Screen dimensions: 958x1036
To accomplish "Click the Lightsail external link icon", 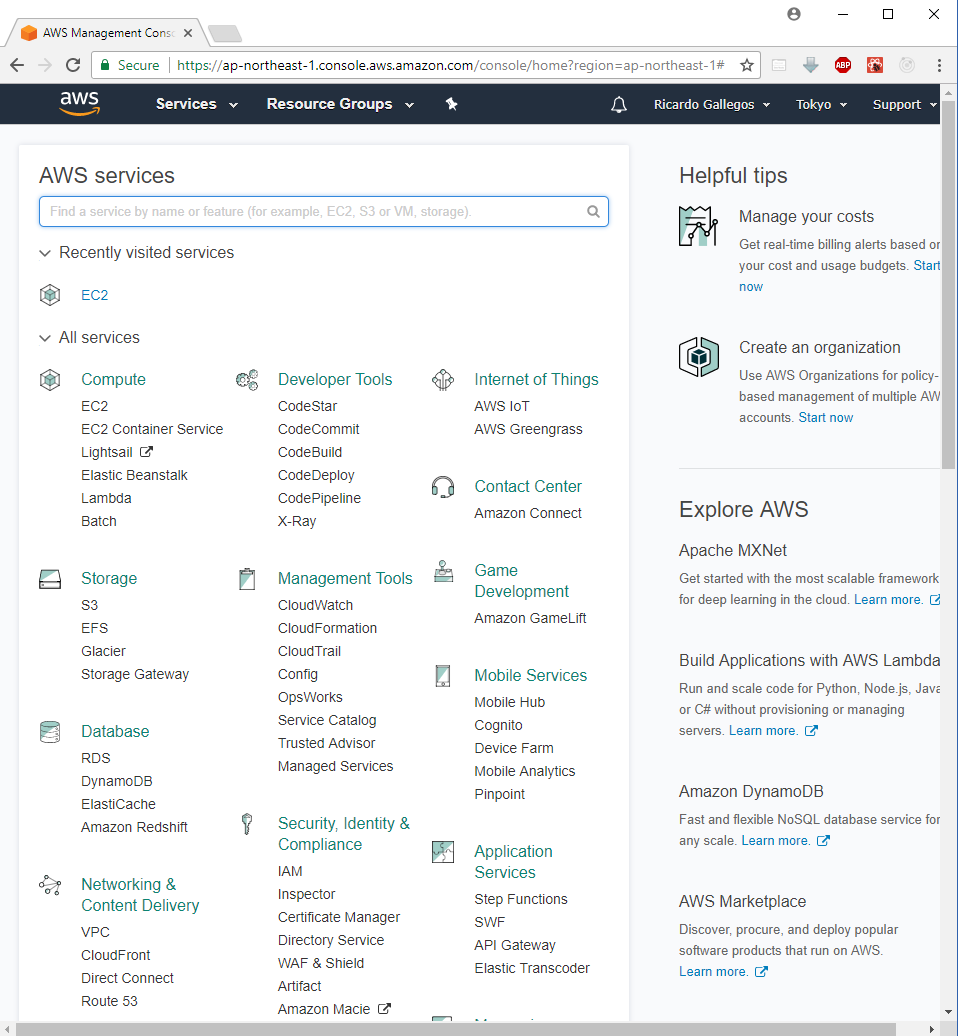I will tap(146, 452).
